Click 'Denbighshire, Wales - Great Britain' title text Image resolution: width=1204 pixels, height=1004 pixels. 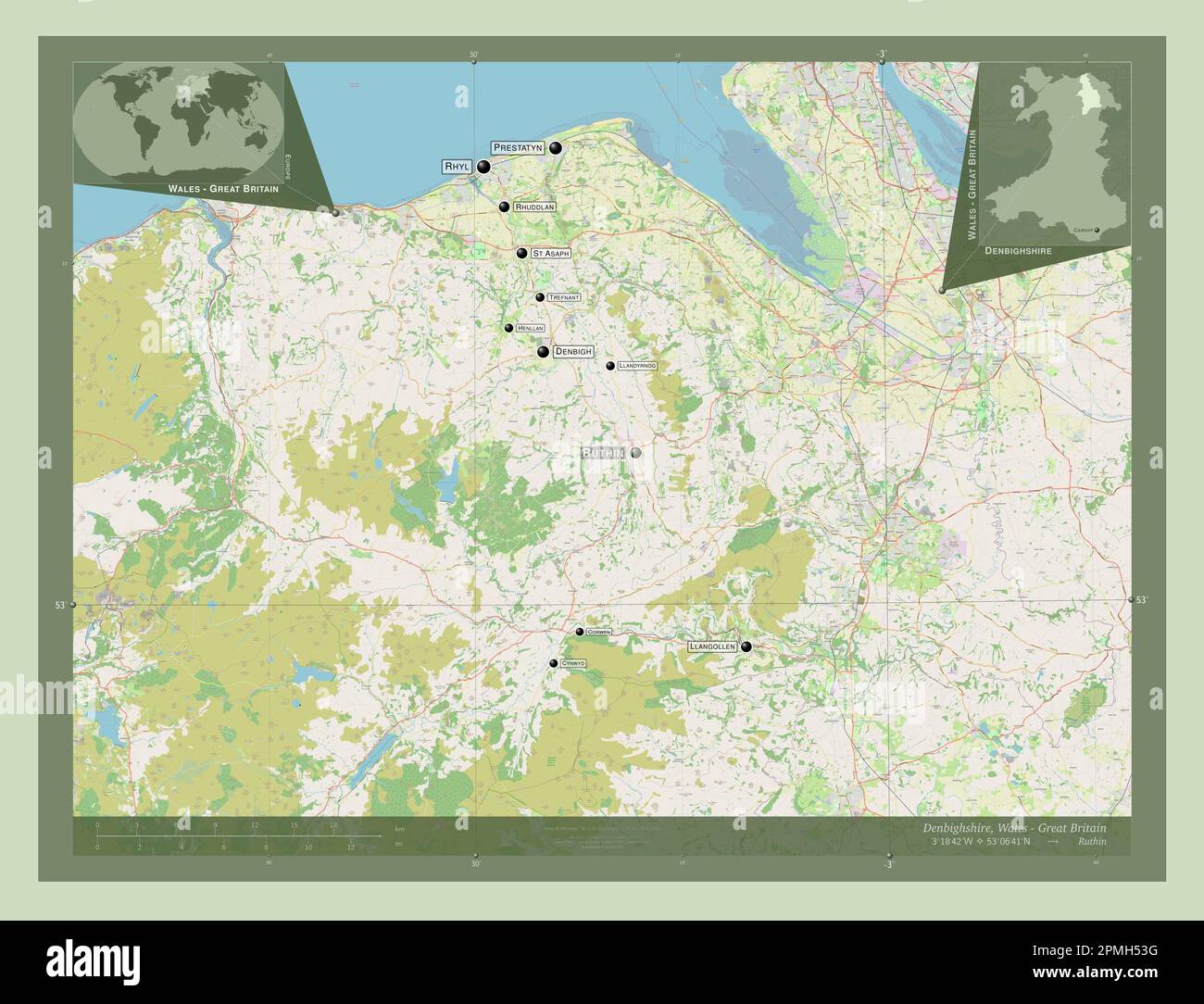point(1013,827)
